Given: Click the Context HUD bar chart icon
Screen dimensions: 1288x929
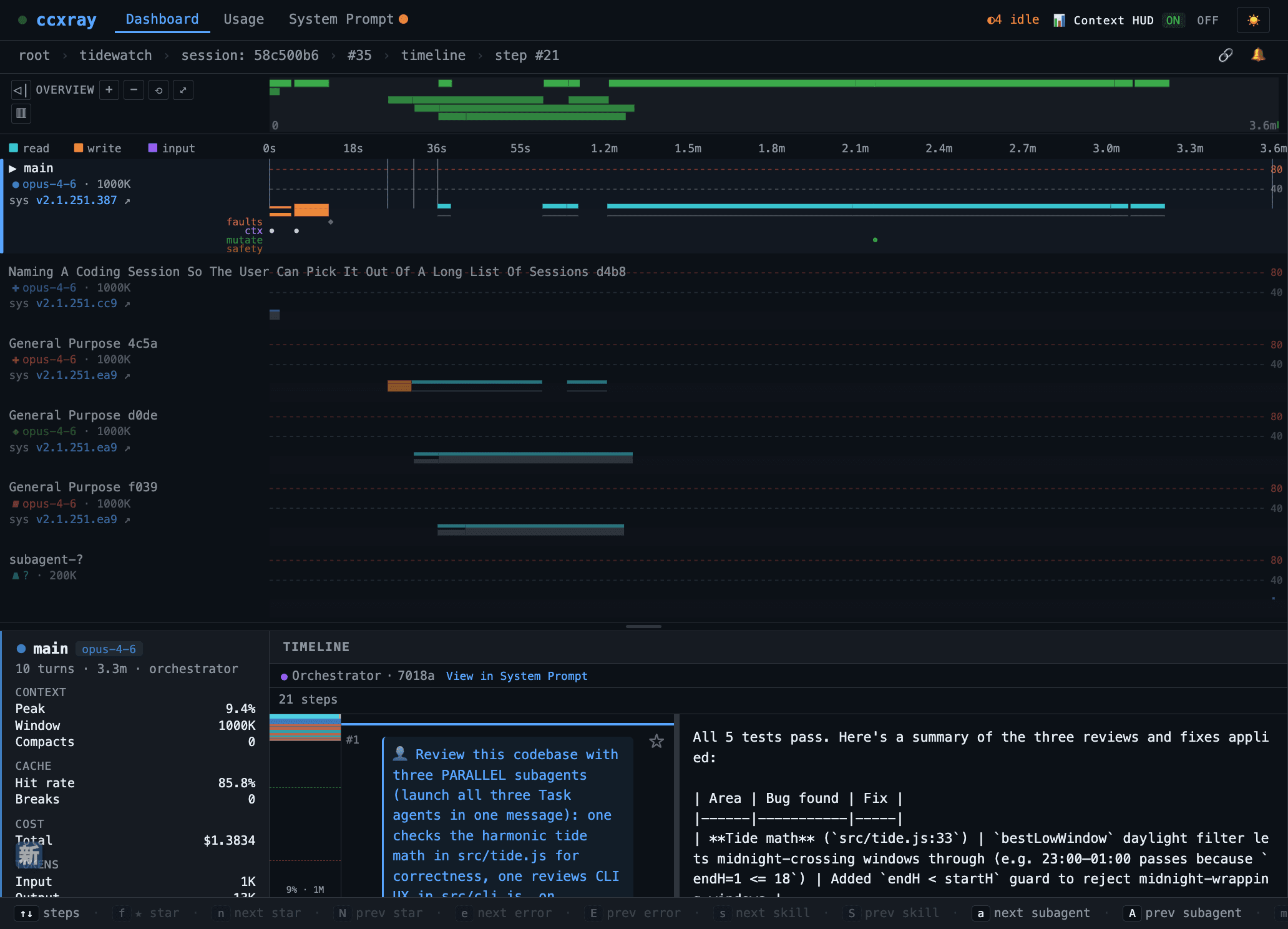Looking at the screenshot, I should (1059, 21).
